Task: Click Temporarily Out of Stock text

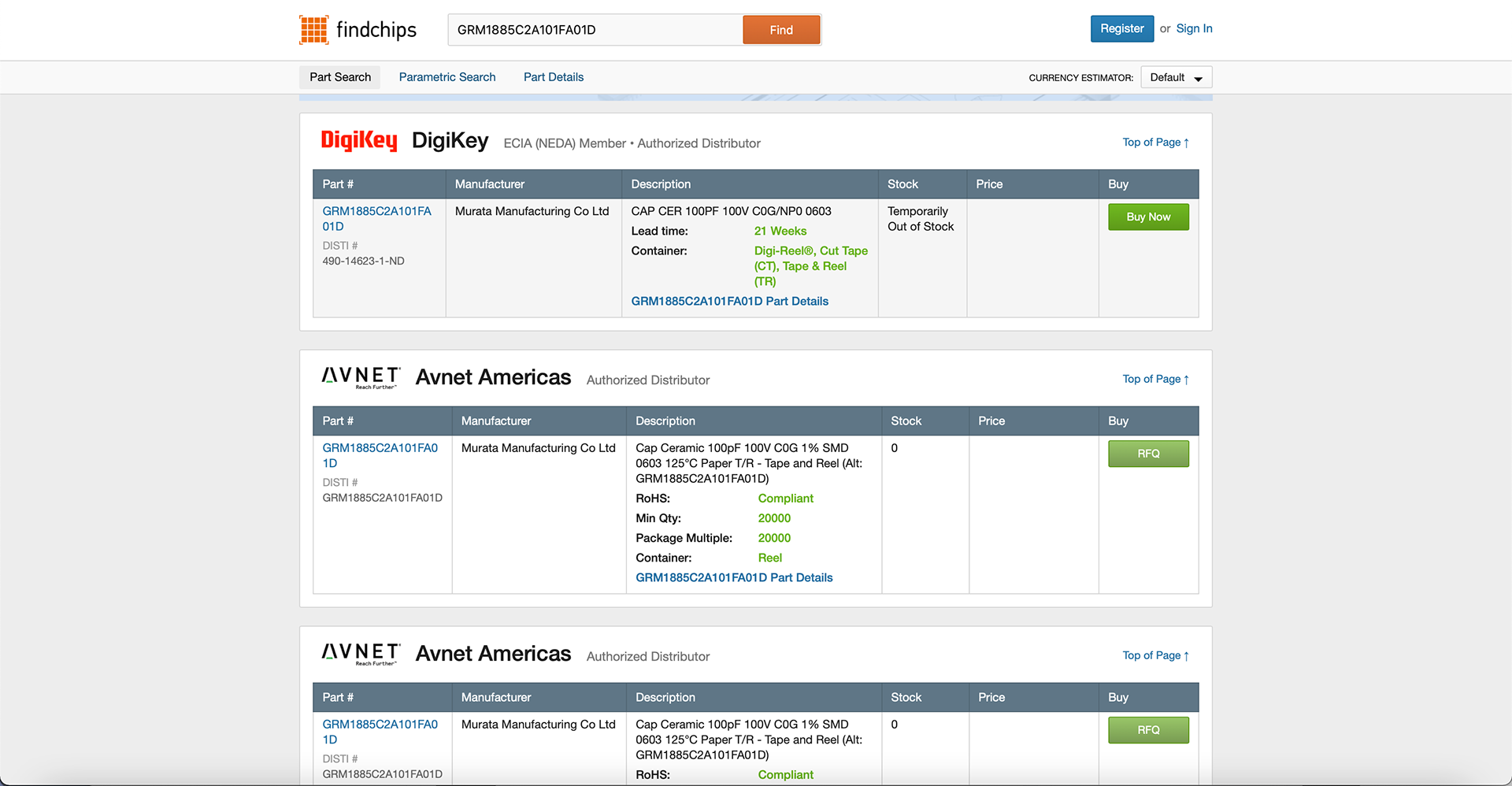Action: tap(921, 219)
